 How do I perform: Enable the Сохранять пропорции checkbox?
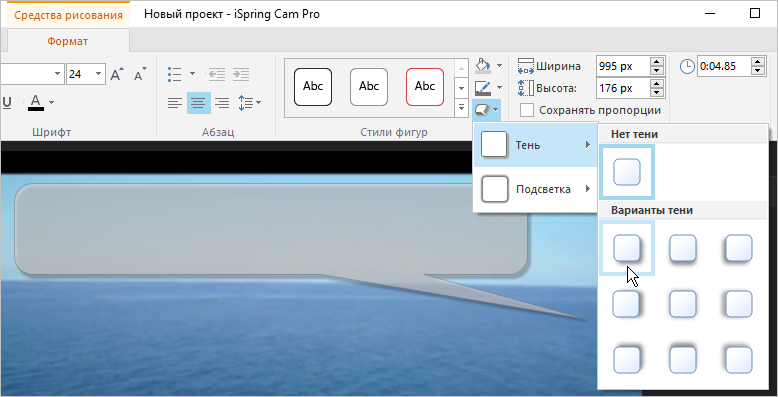[527, 110]
